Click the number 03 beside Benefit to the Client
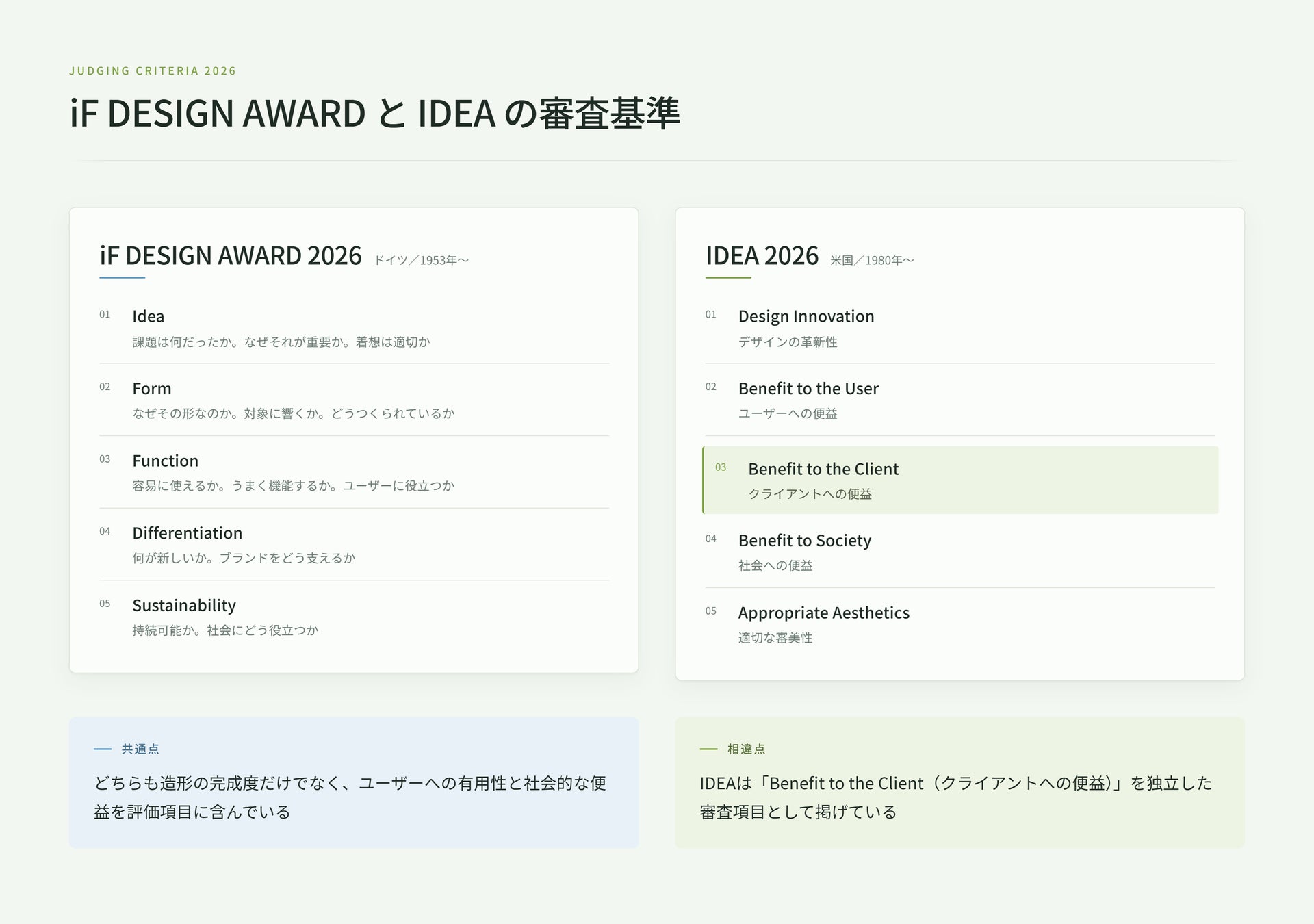 pyautogui.click(x=721, y=467)
